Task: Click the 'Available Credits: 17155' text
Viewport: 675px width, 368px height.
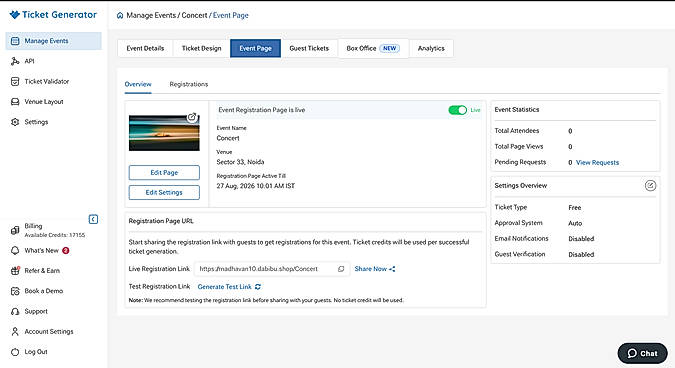Action: tap(55, 235)
